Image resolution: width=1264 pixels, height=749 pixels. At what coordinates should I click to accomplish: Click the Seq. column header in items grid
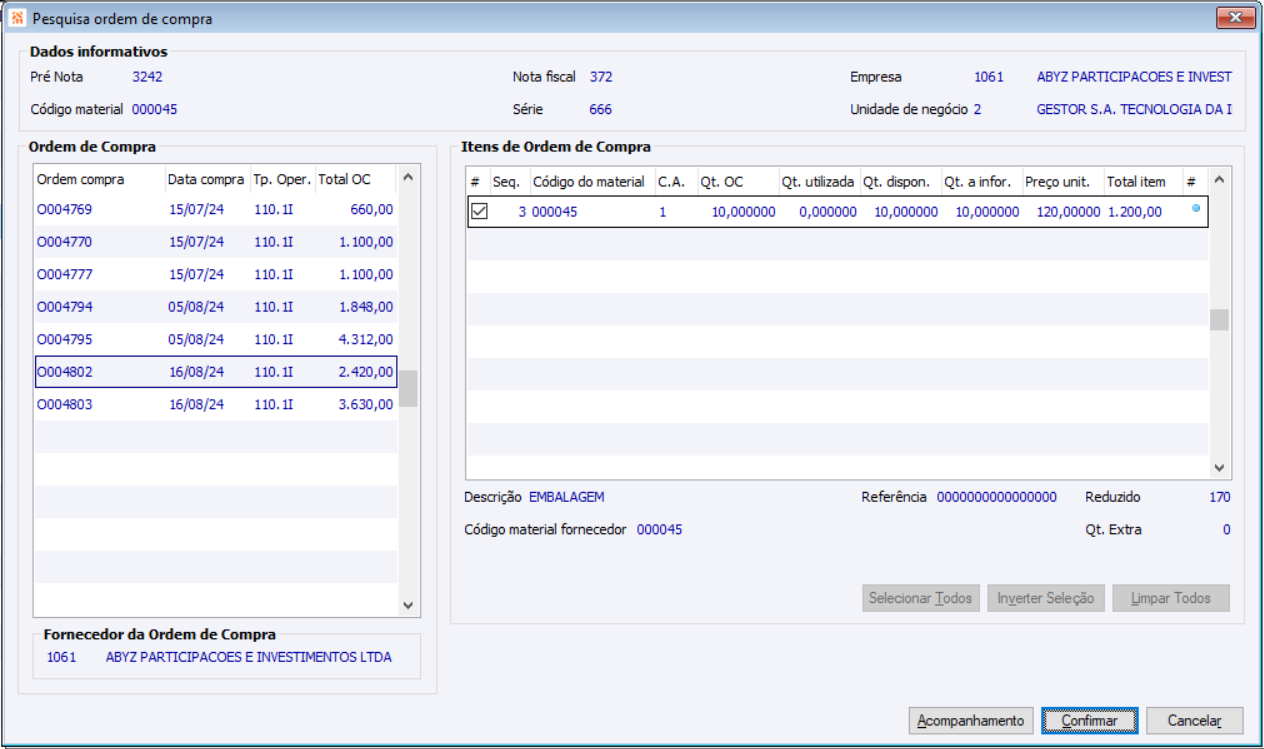pyautogui.click(x=508, y=182)
